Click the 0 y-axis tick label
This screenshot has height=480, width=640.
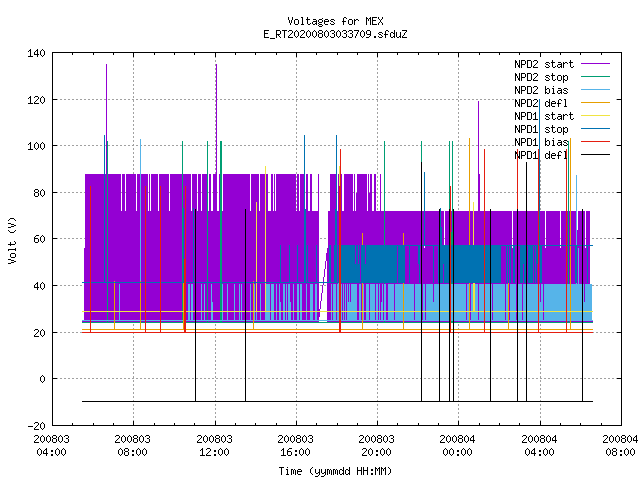pyautogui.click(x=42, y=379)
